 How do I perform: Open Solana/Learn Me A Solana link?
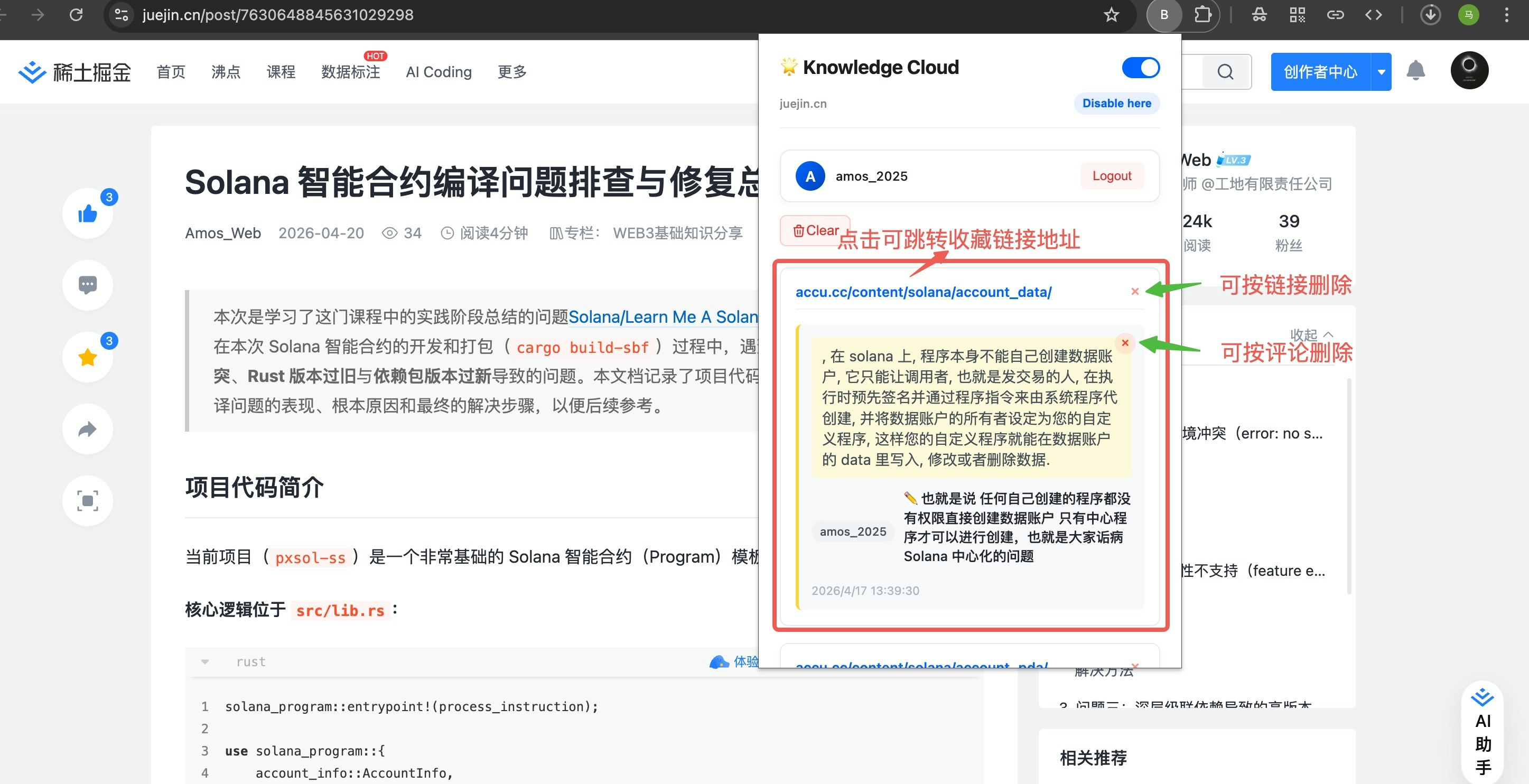tap(663, 317)
